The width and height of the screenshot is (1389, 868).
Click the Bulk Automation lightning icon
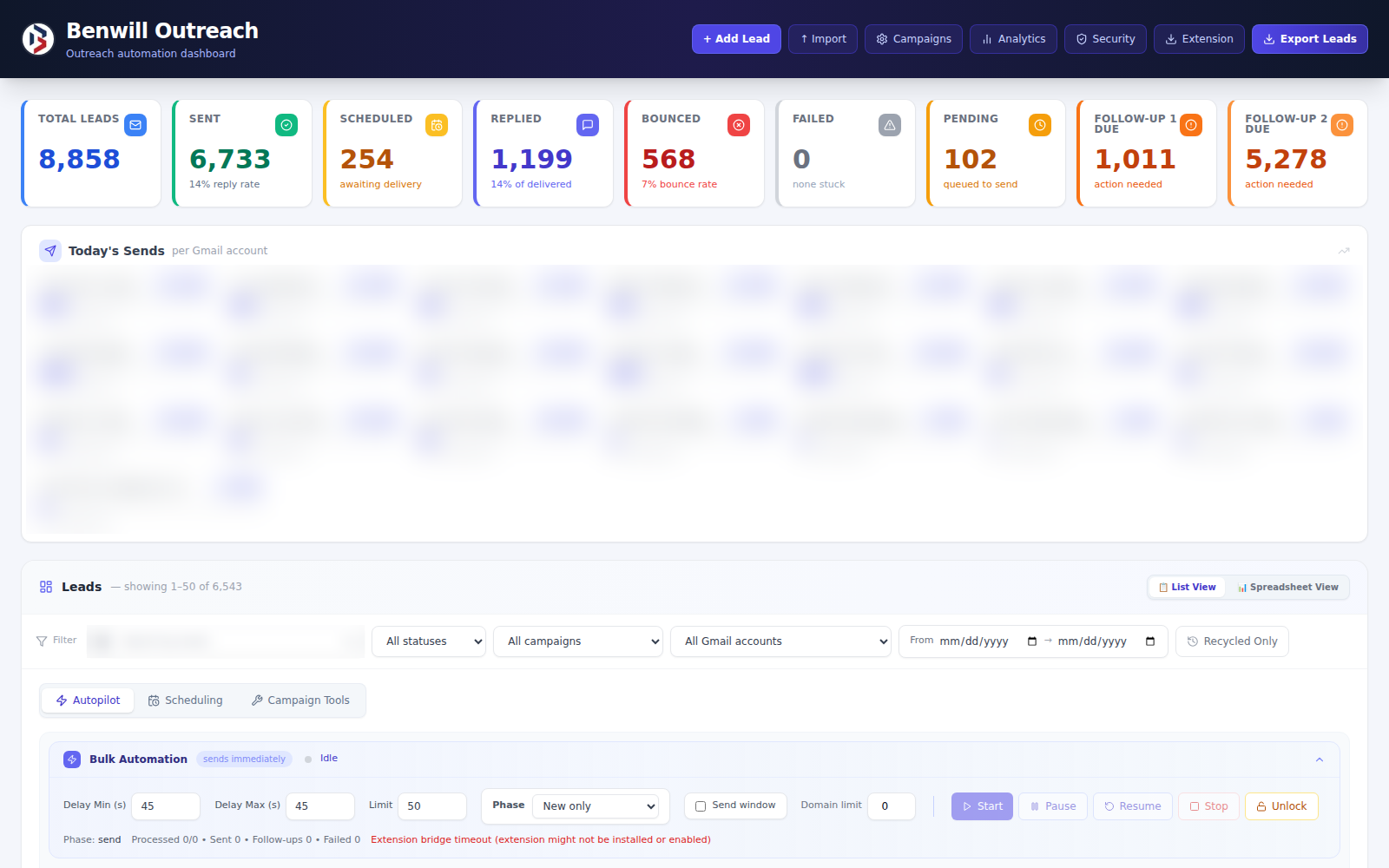click(72, 759)
